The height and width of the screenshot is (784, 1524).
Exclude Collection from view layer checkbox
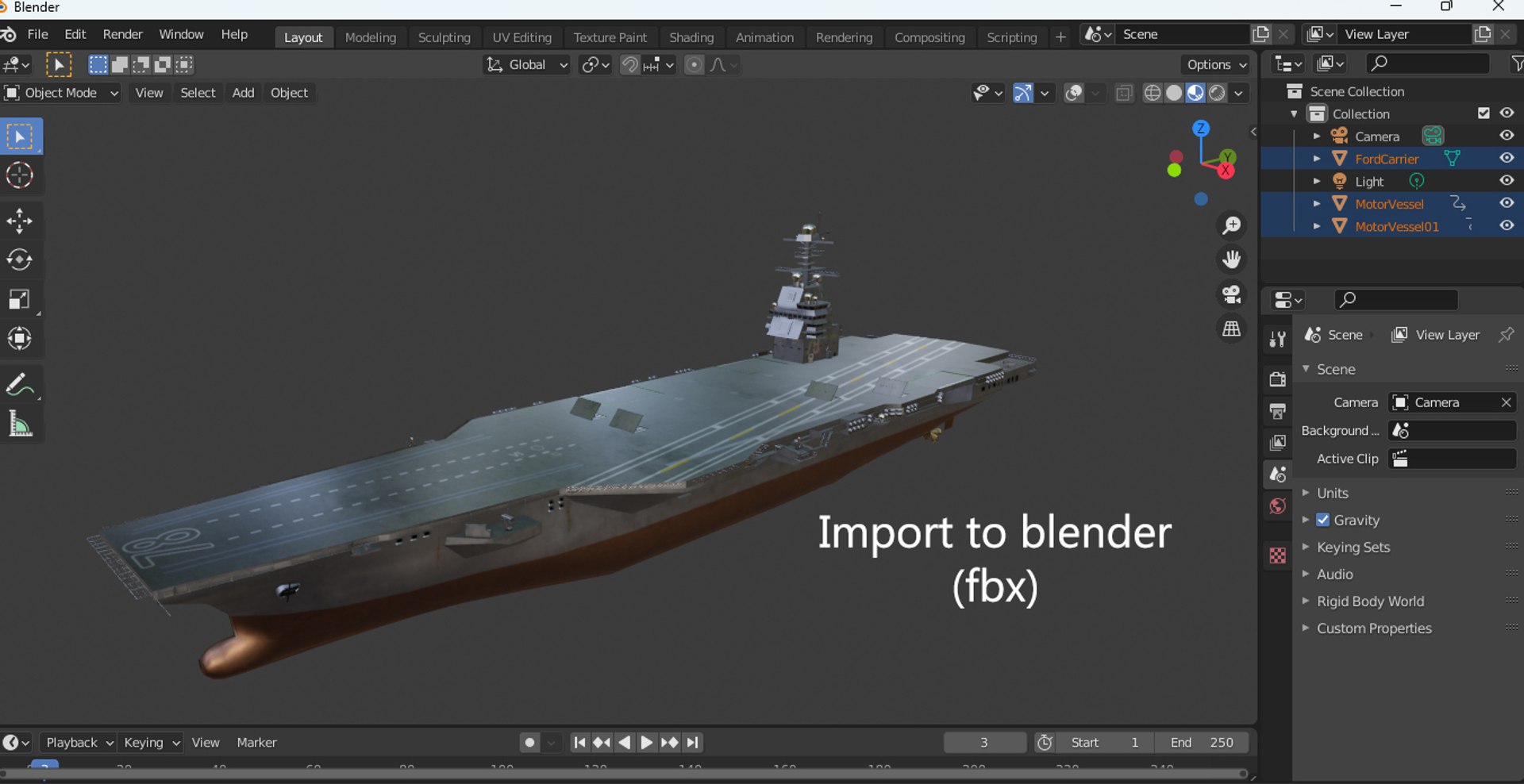(x=1484, y=113)
